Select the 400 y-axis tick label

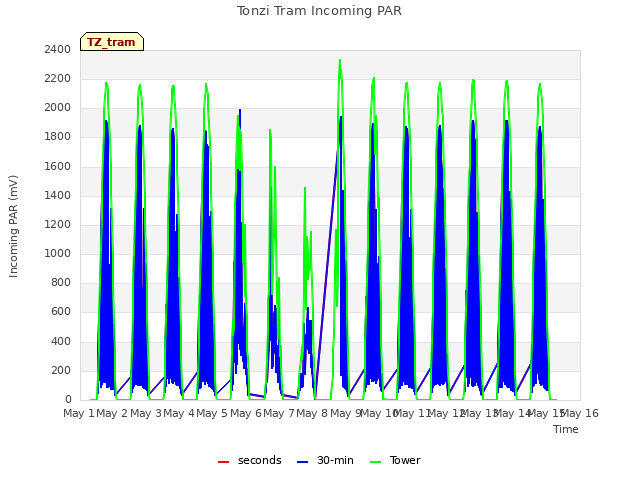coord(61,341)
